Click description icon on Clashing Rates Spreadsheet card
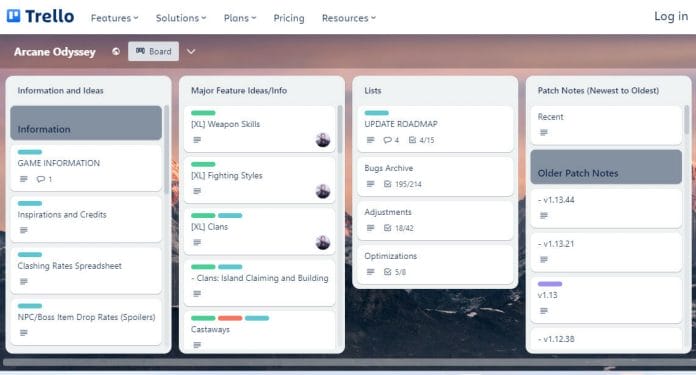 tap(24, 281)
